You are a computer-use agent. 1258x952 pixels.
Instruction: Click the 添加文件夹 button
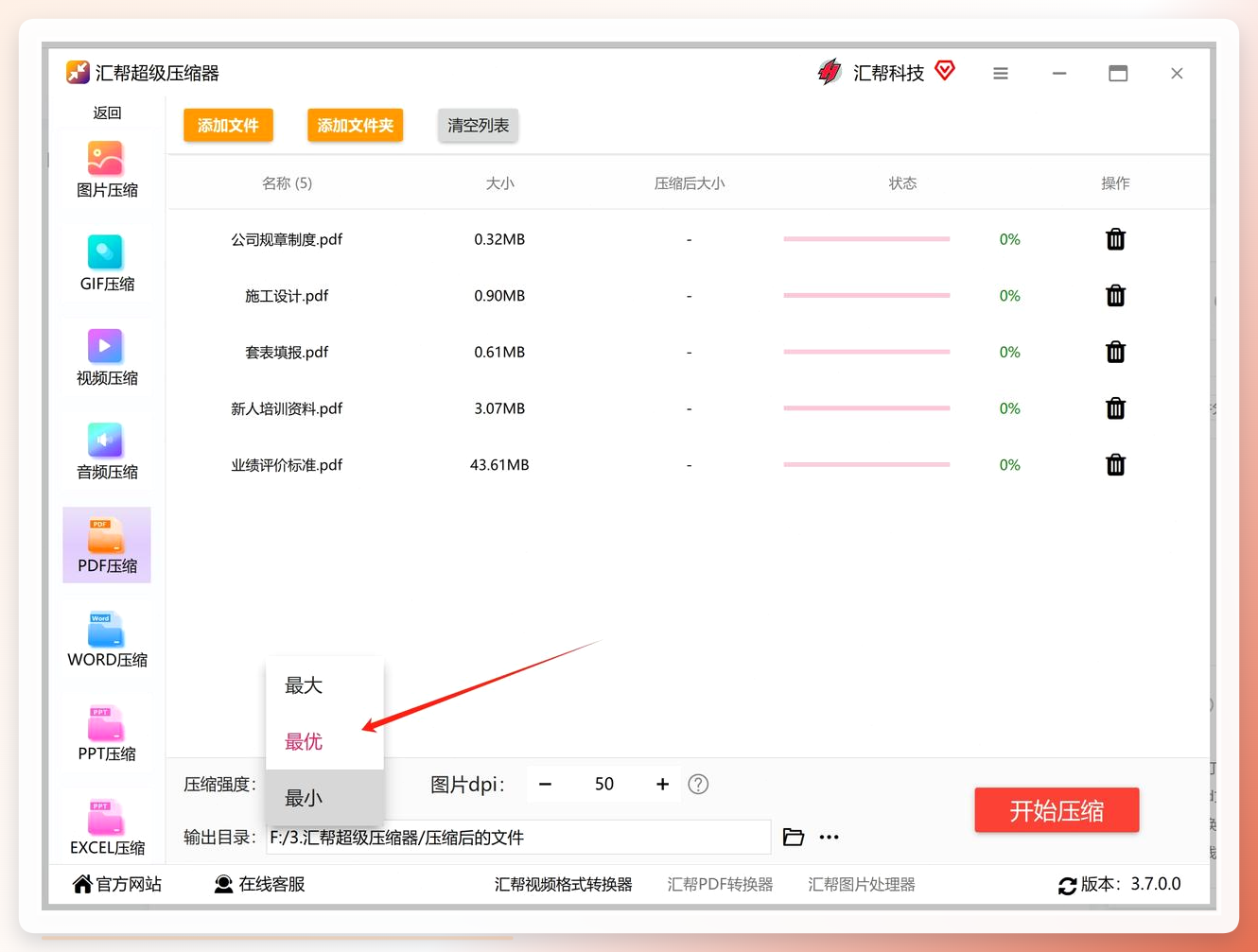coord(356,126)
